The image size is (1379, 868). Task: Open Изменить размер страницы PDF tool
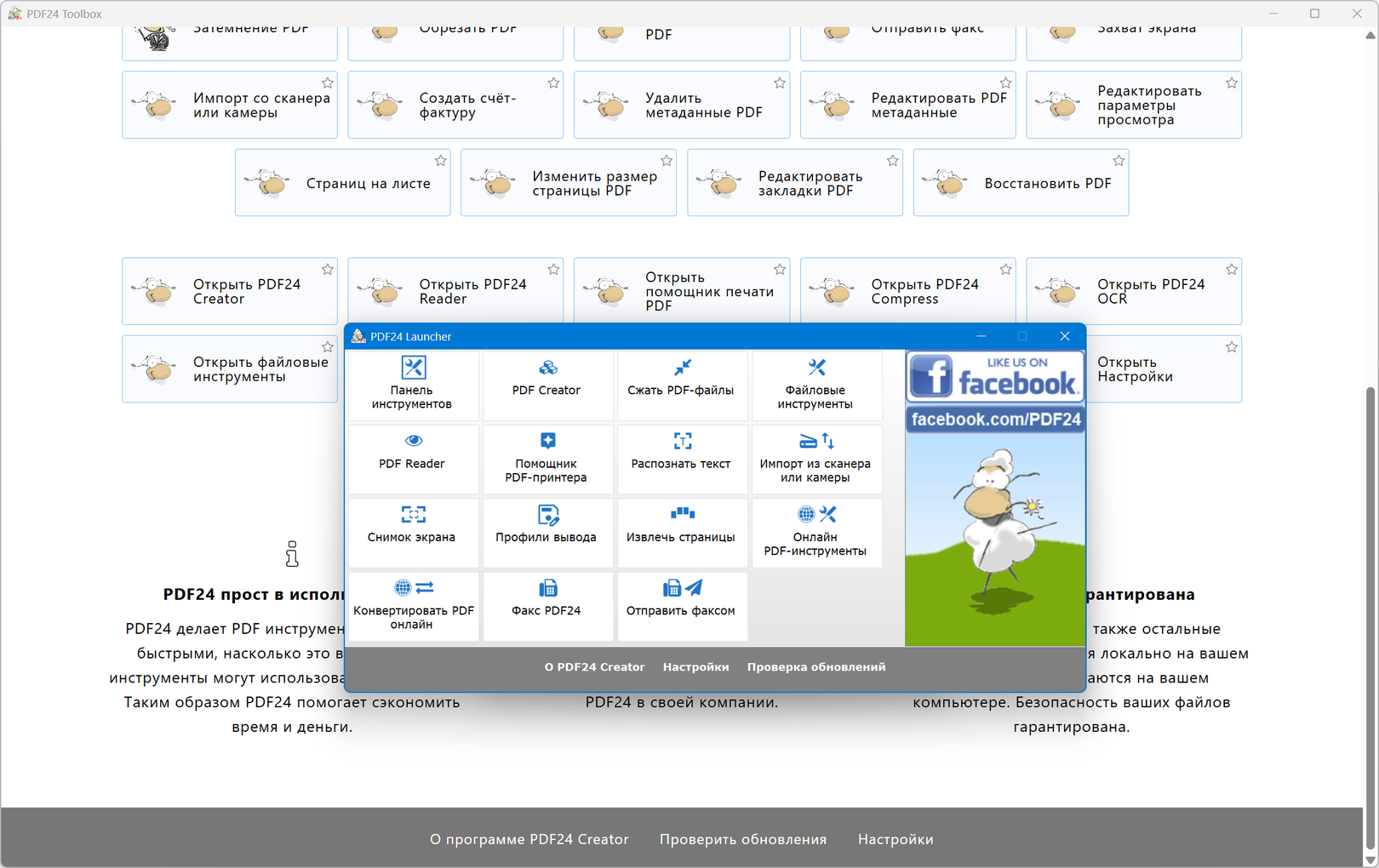[568, 183]
